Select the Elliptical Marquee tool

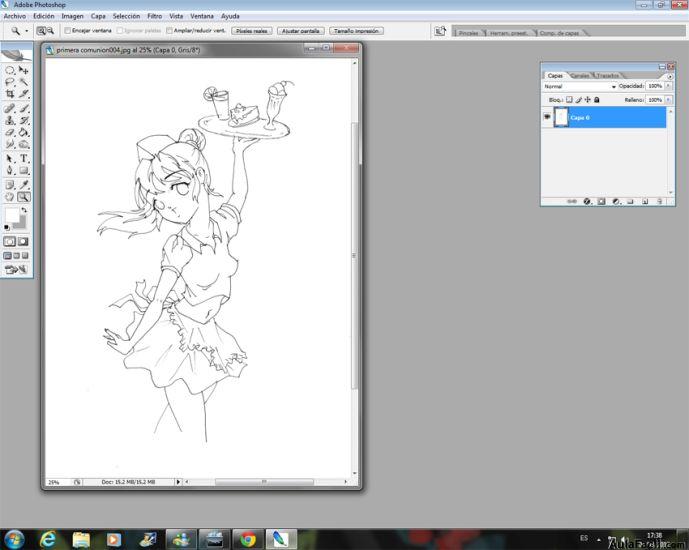(10, 70)
